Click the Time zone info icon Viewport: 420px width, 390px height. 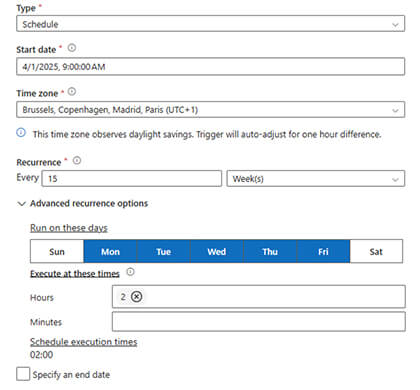(x=72, y=92)
